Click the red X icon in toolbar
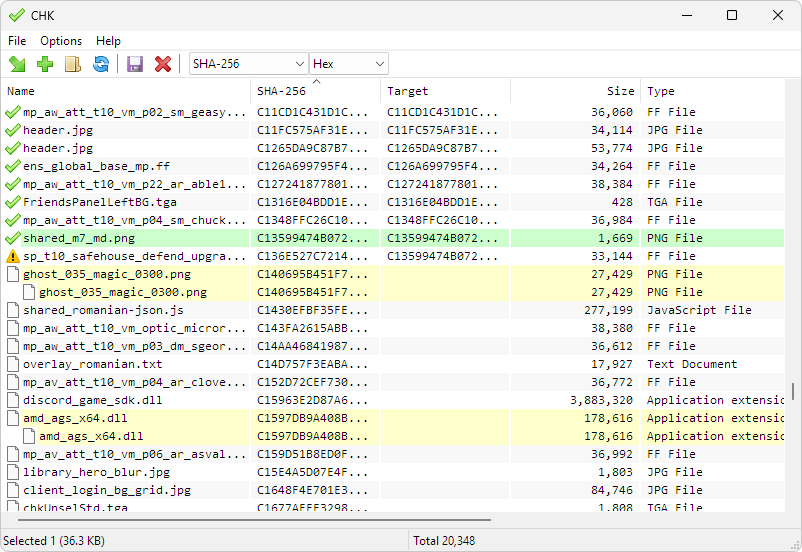Image resolution: width=802 pixels, height=552 pixels. pyautogui.click(x=163, y=64)
